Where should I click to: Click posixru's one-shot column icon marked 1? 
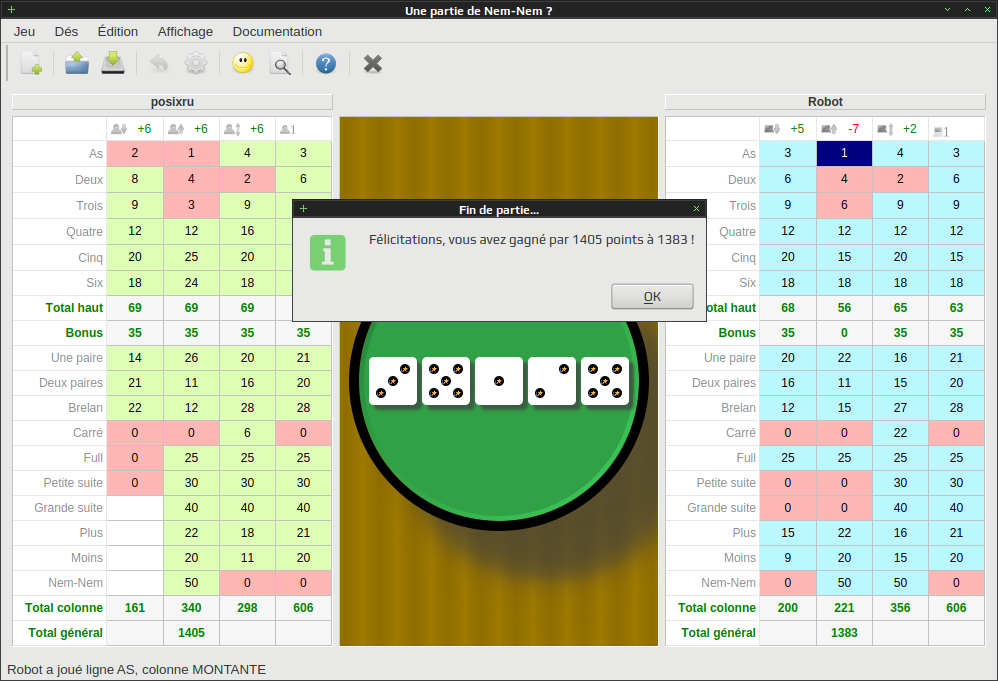tap(288, 129)
